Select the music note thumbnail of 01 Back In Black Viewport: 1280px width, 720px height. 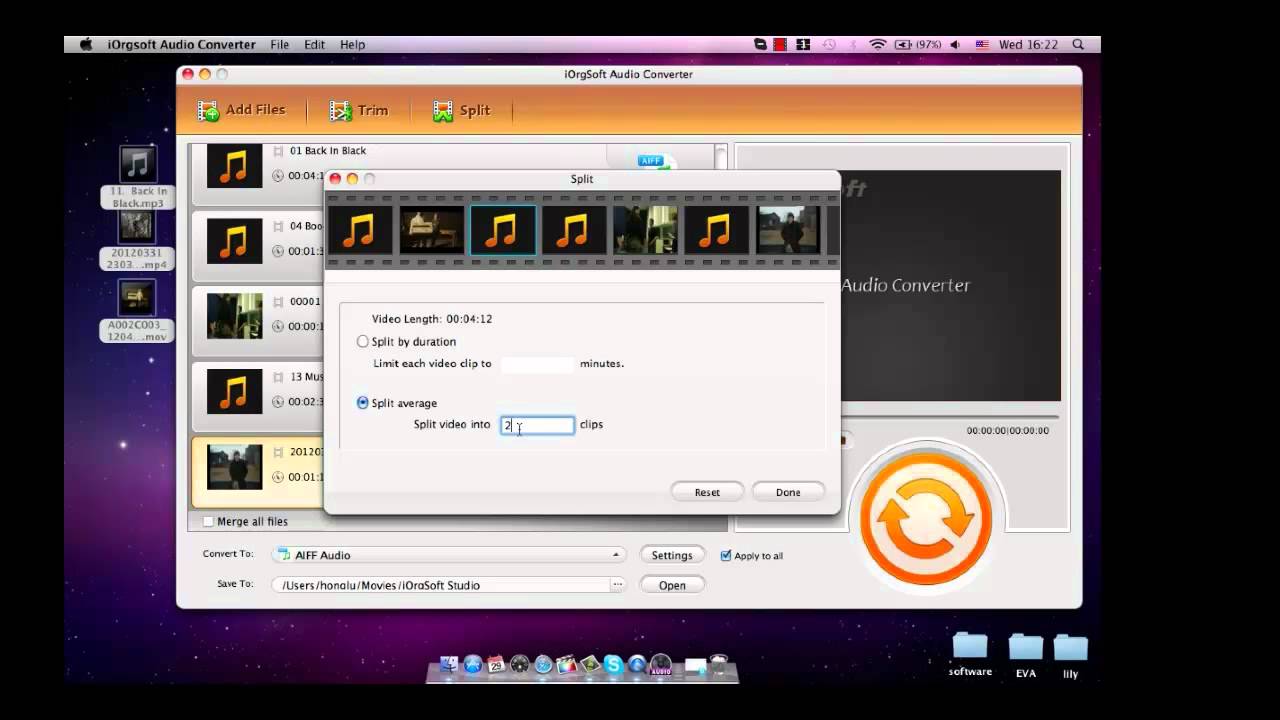234,165
